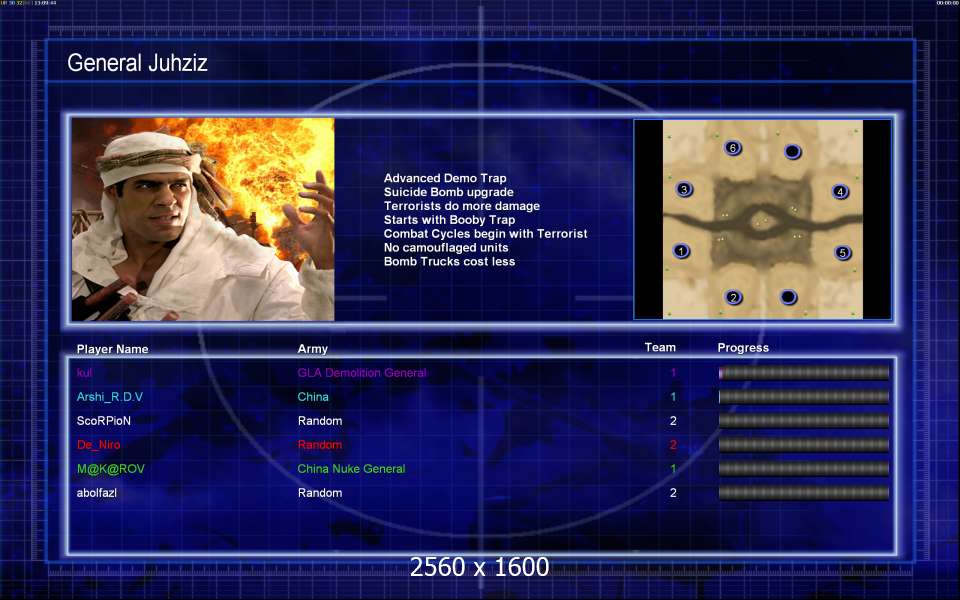Click the unnumbered start marker beside marker 6
The width and height of the screenshot is (960, 600).
pos(792,151)
